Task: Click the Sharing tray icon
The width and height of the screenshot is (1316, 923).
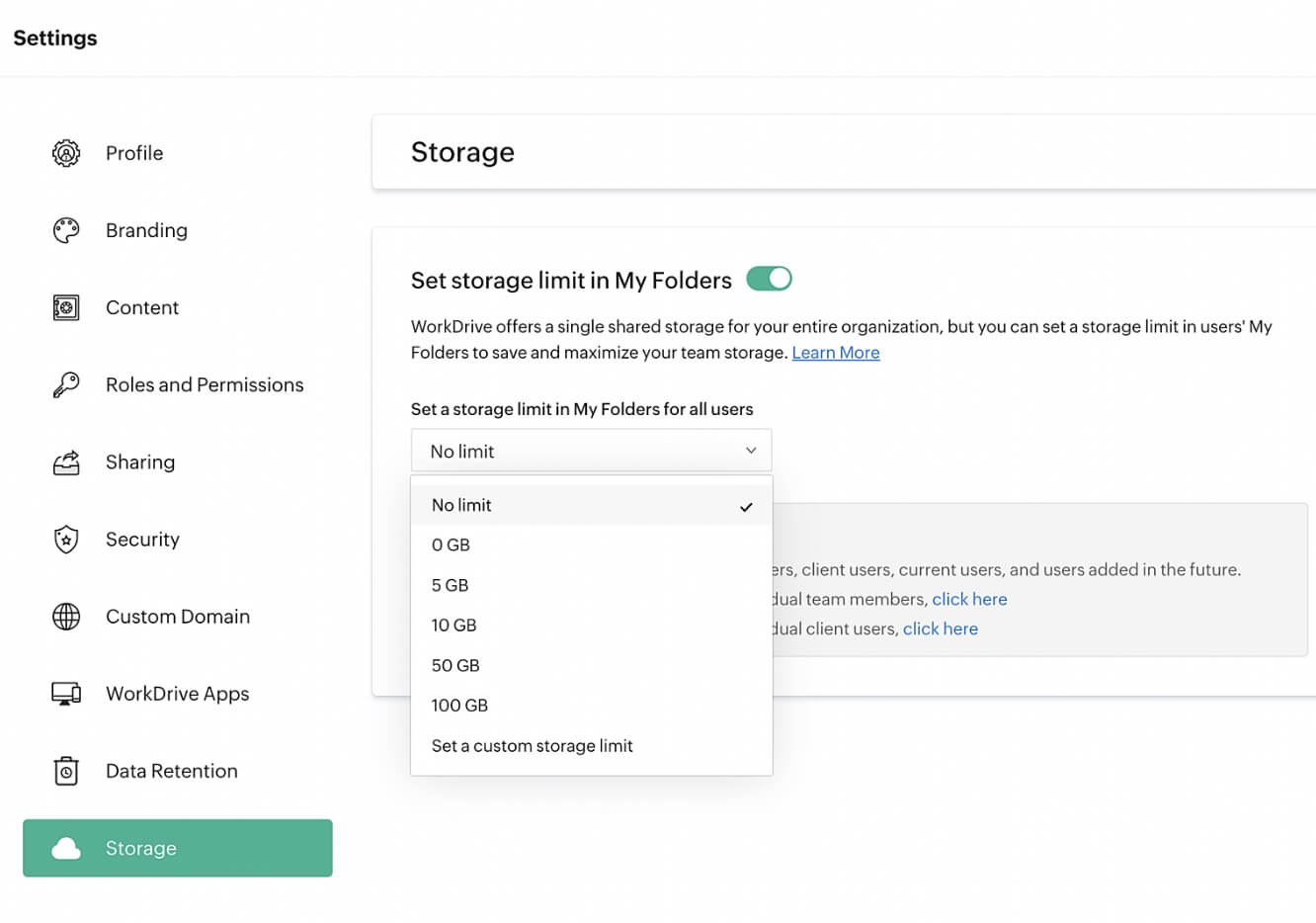Action: (x=66, y=462)
